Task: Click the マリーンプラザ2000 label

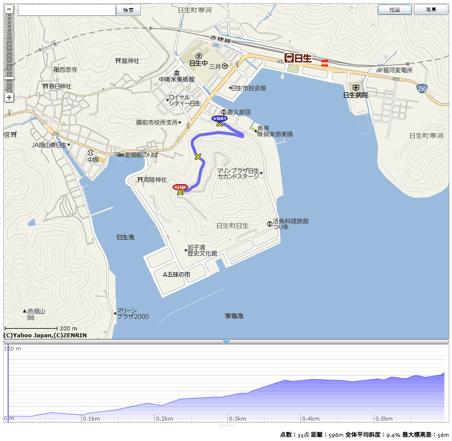Action: 133,313
